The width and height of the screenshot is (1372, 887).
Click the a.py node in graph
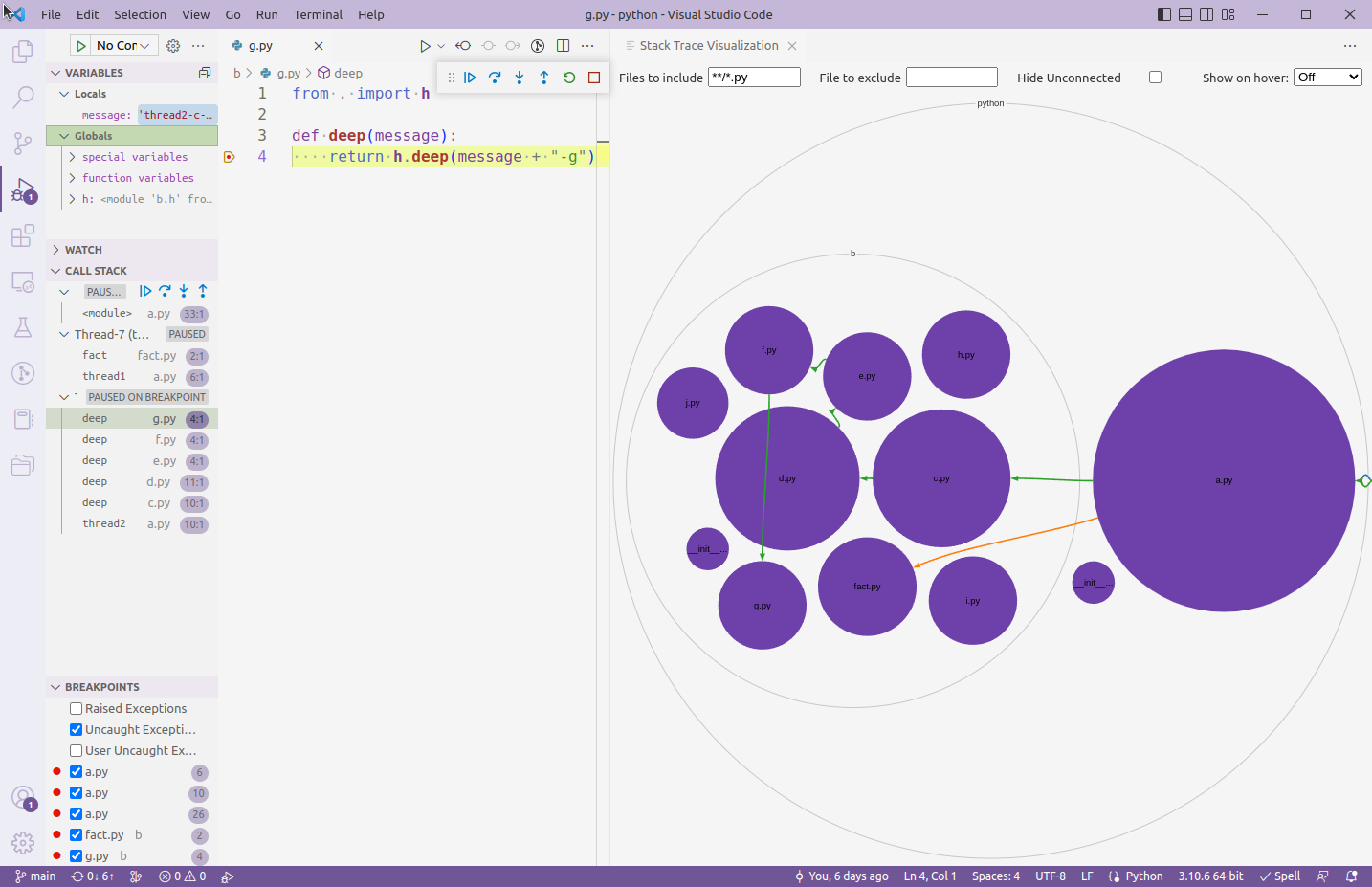click(x=1224, y=480)
